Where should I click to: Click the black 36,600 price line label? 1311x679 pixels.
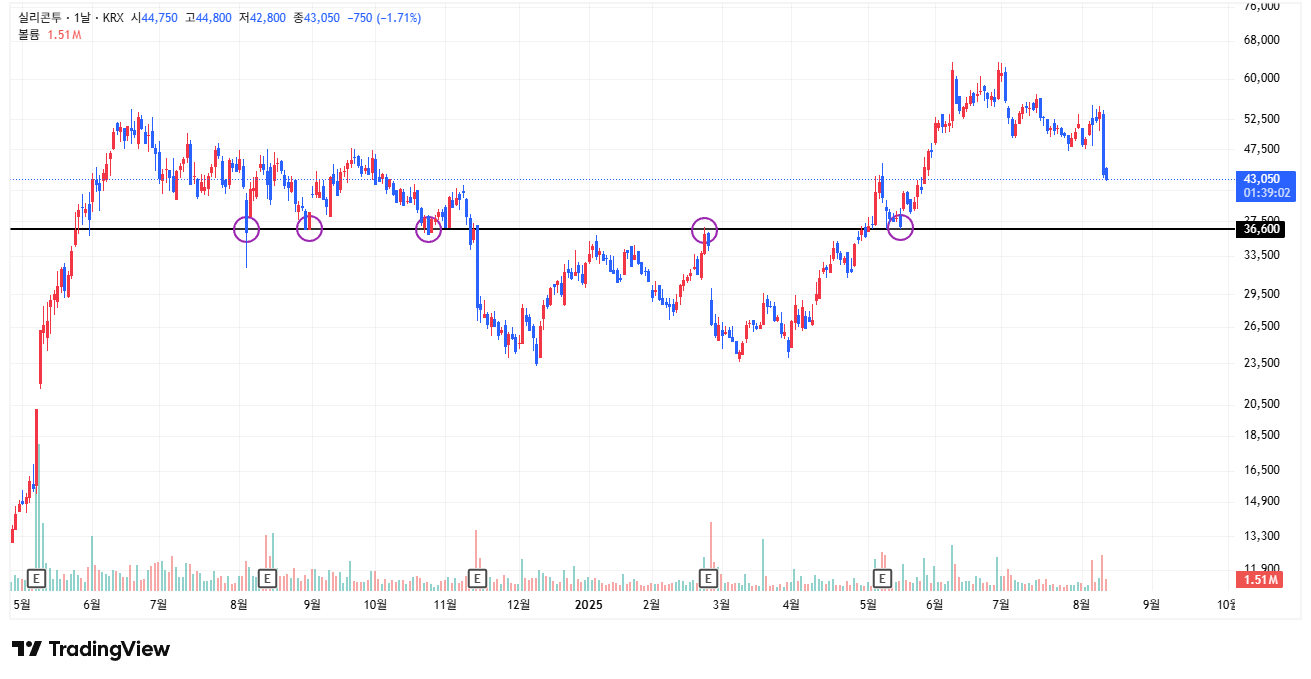1261,229
